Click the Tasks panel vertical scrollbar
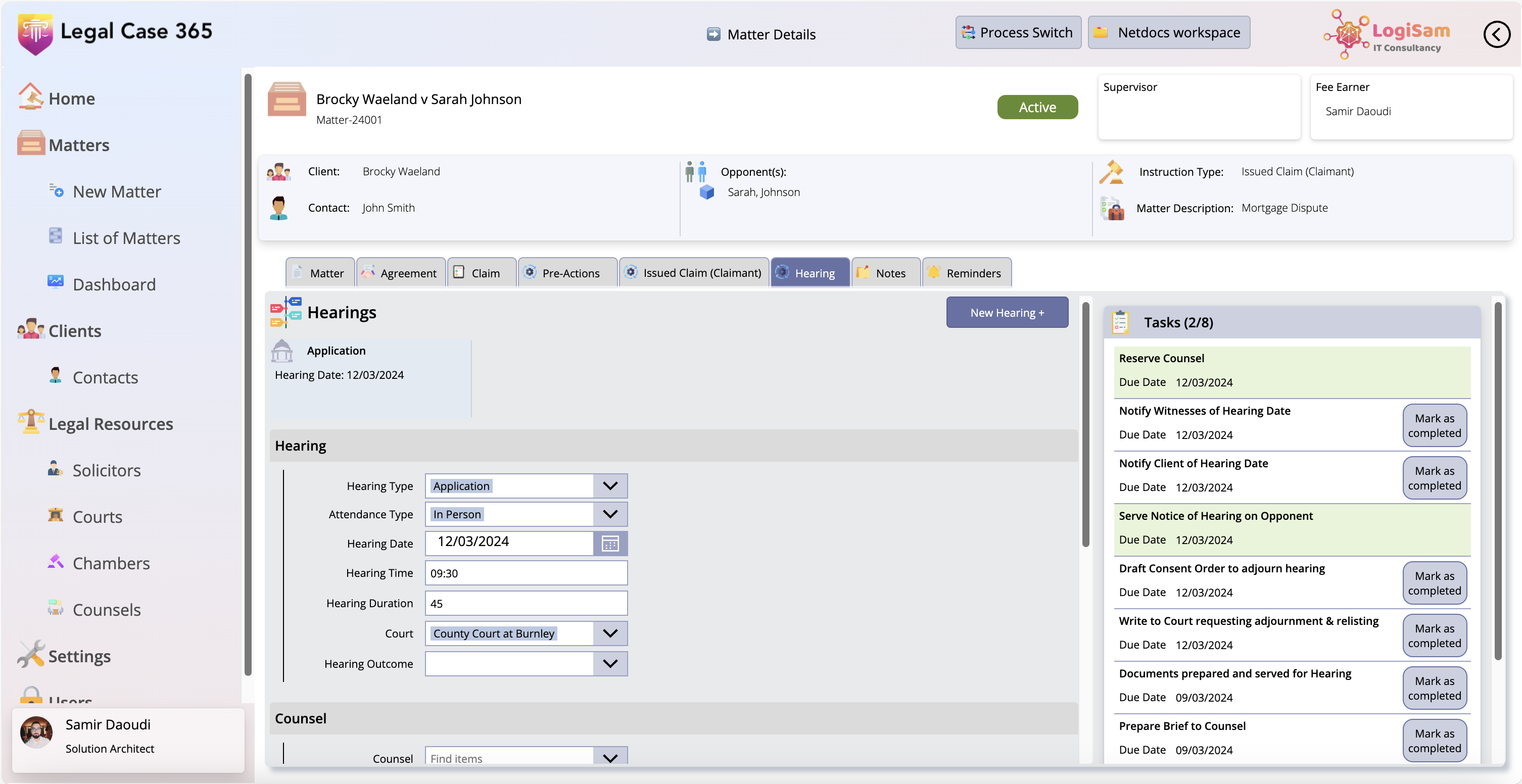 tap(1497, 481)
